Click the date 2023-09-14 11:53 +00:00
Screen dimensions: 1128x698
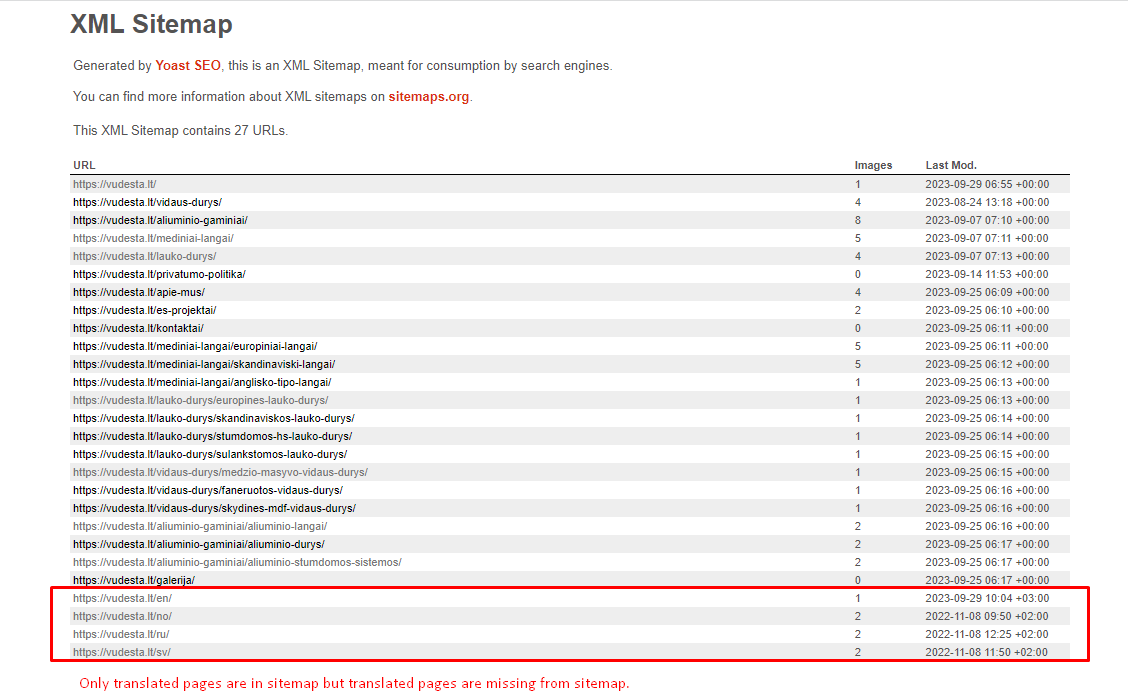pos(987,274)
